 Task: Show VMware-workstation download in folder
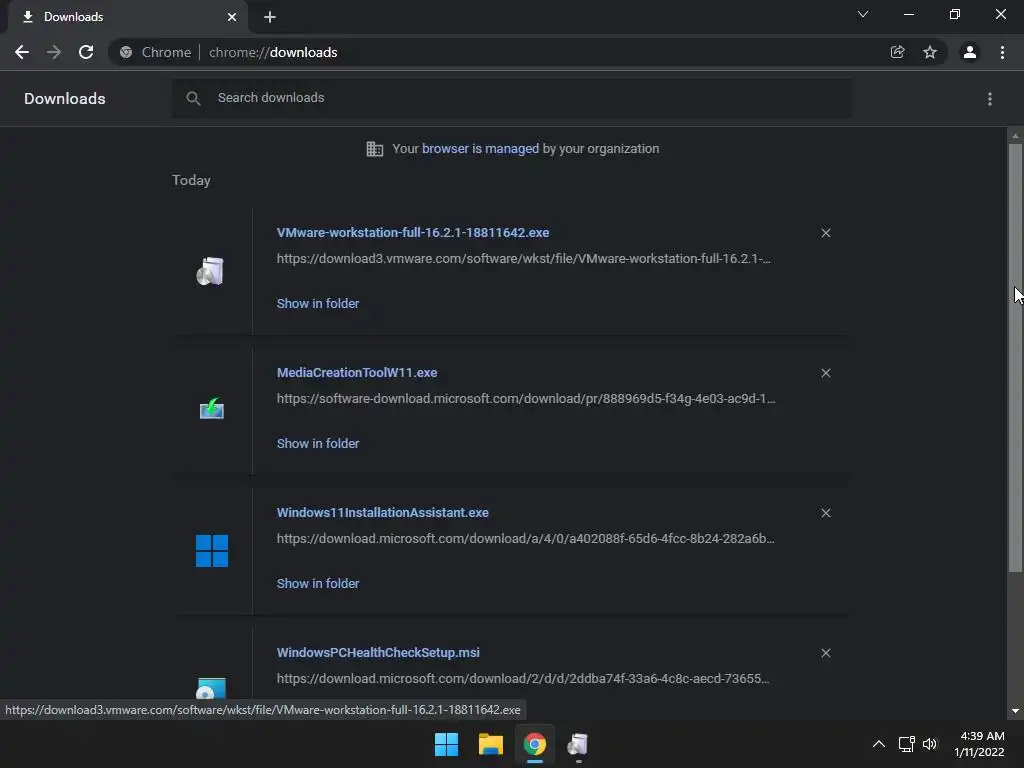pos(318,304)
